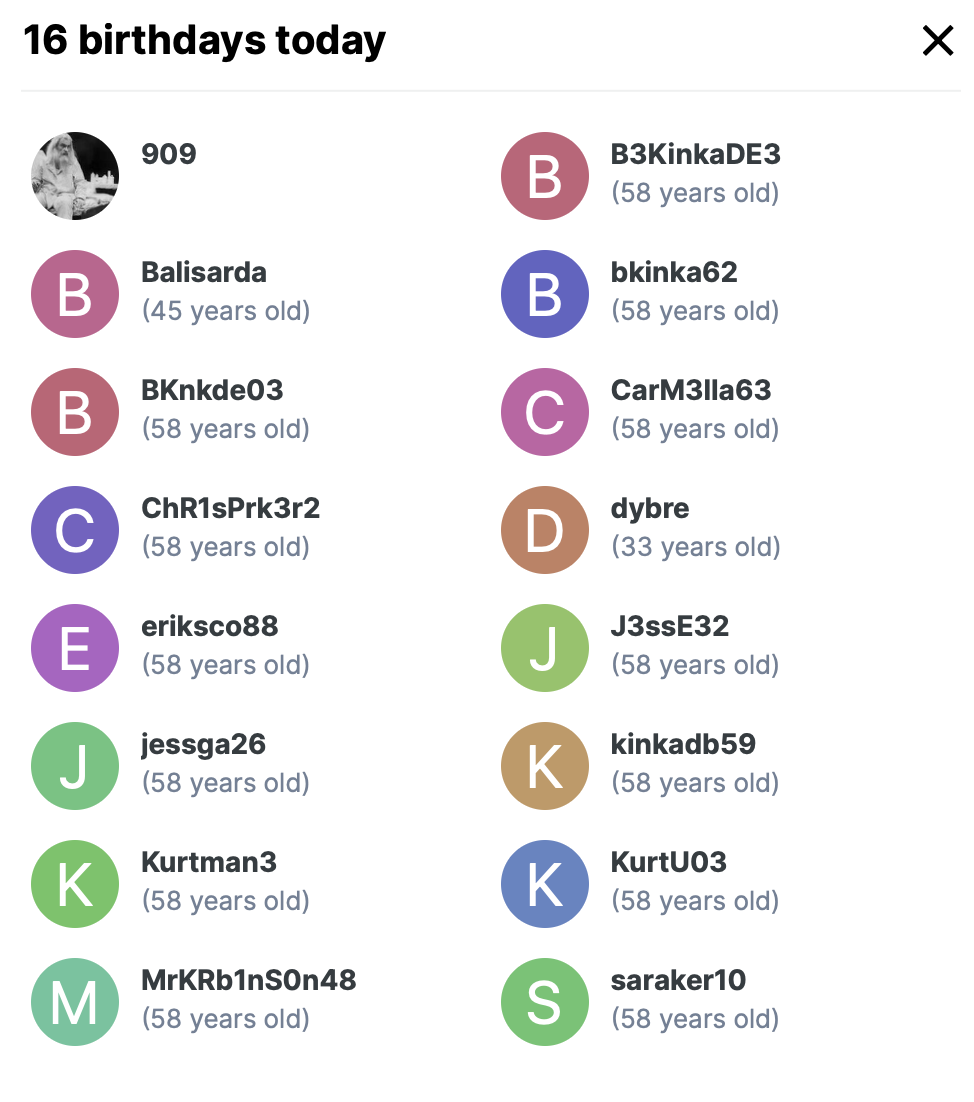Open the KurtU03 username link

click(668, 863)
